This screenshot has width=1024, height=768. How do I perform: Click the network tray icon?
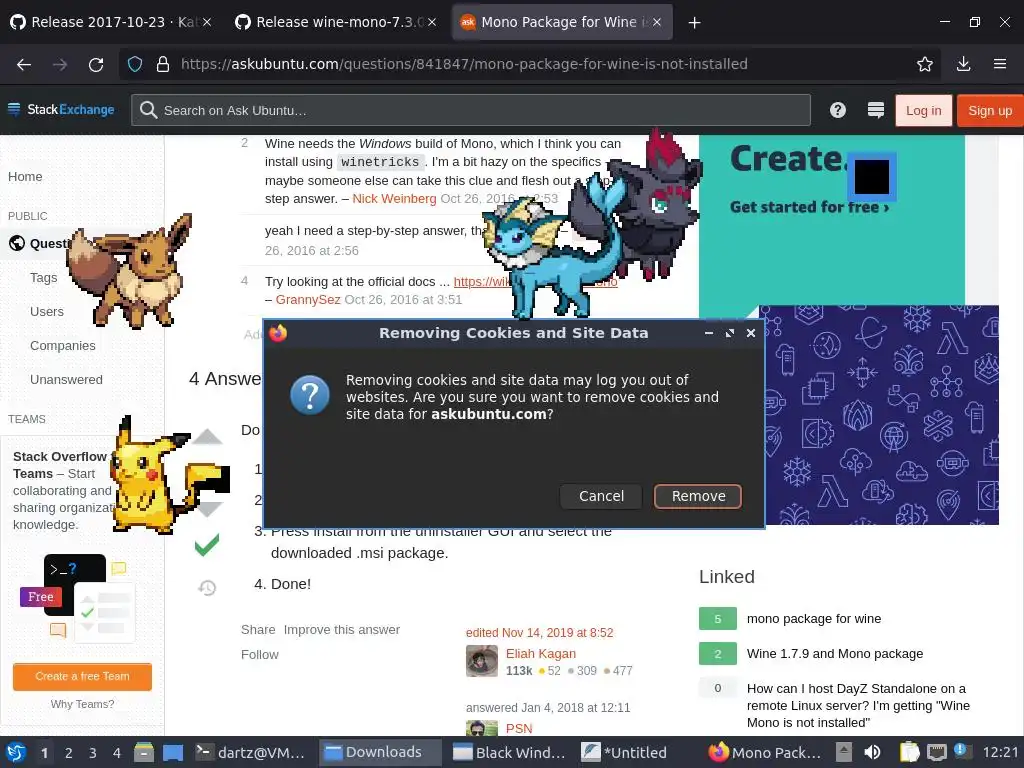click(936, 752)
